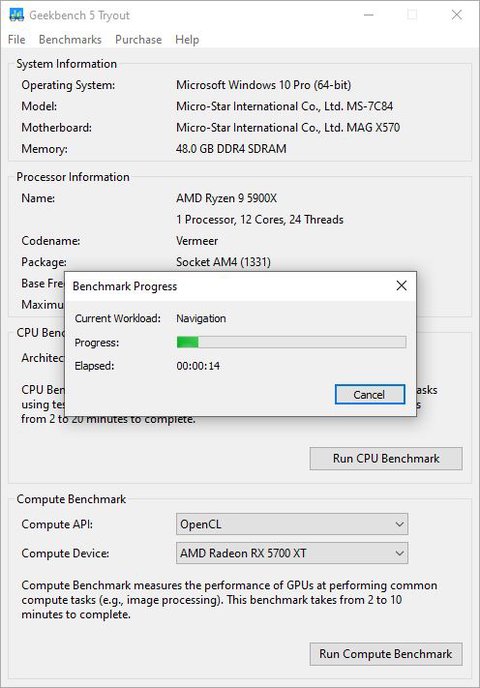The height and width of the screenshot is (688, 480).
Task: Close the Geekbench 5 Tryout window
Action: [456, 15]
